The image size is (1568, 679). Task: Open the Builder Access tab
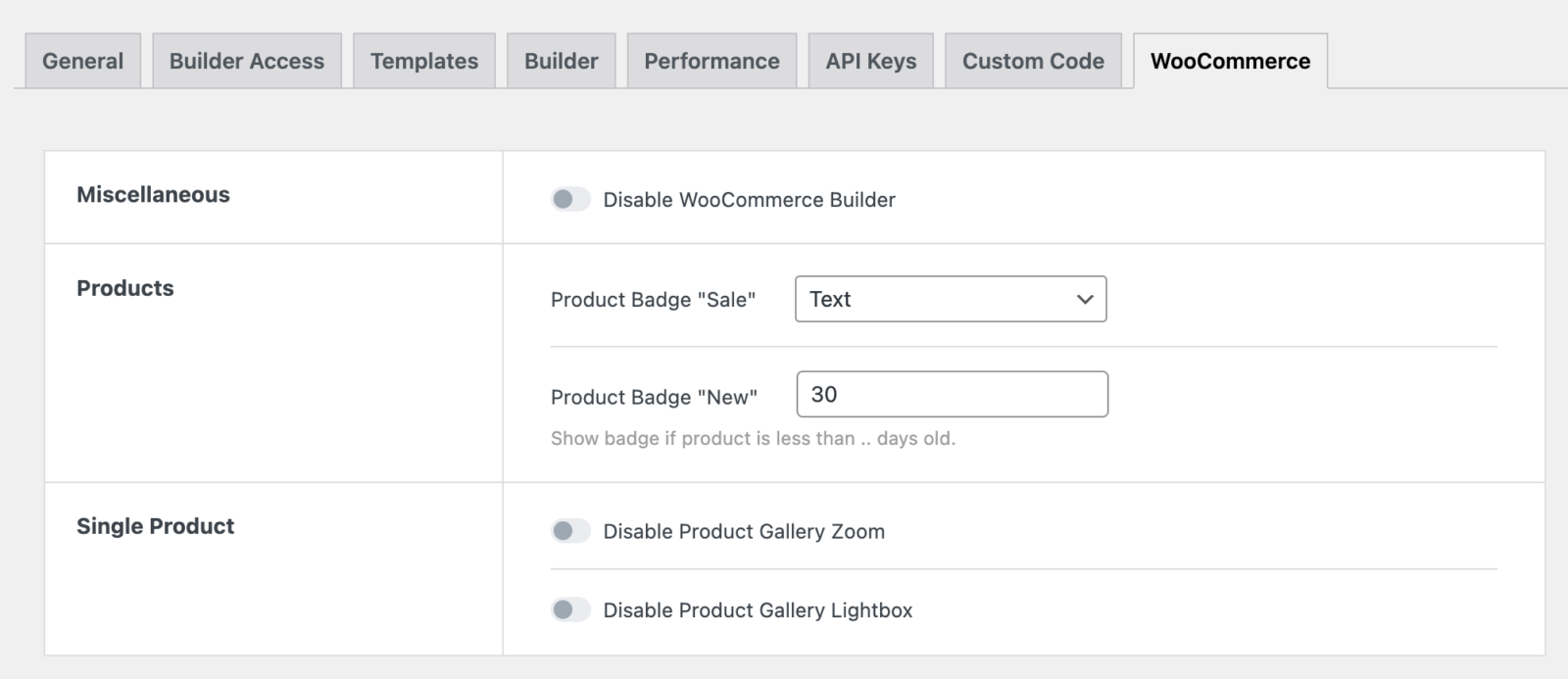(x=246, y=61)
